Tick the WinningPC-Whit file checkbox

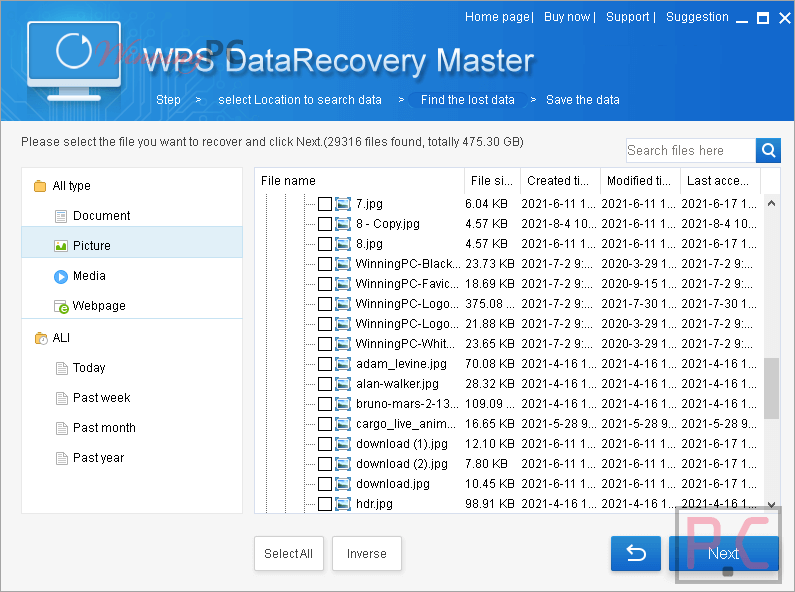tap(325, 344)
